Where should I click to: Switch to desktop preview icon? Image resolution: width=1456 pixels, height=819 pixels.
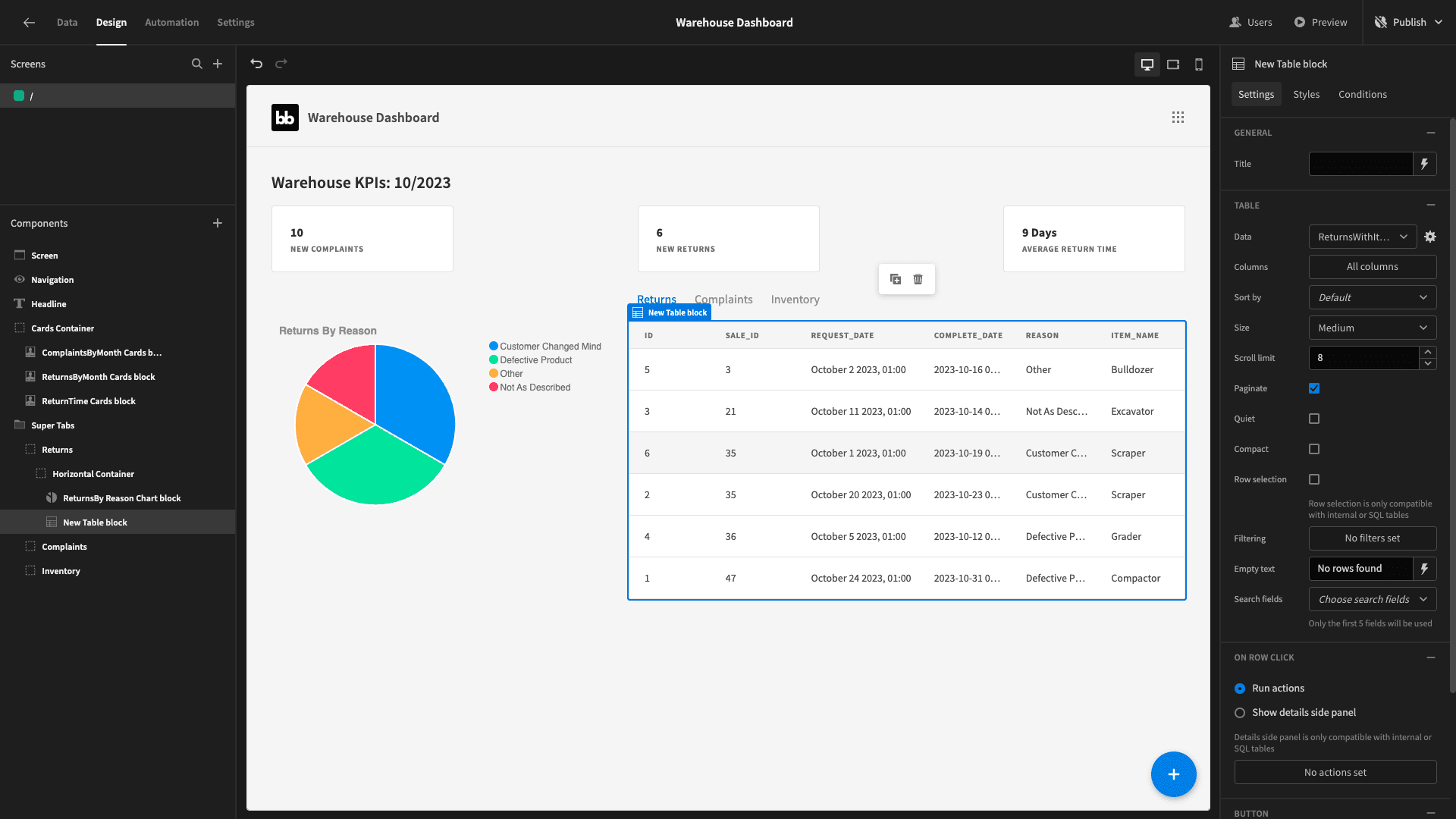(1147, 64)
